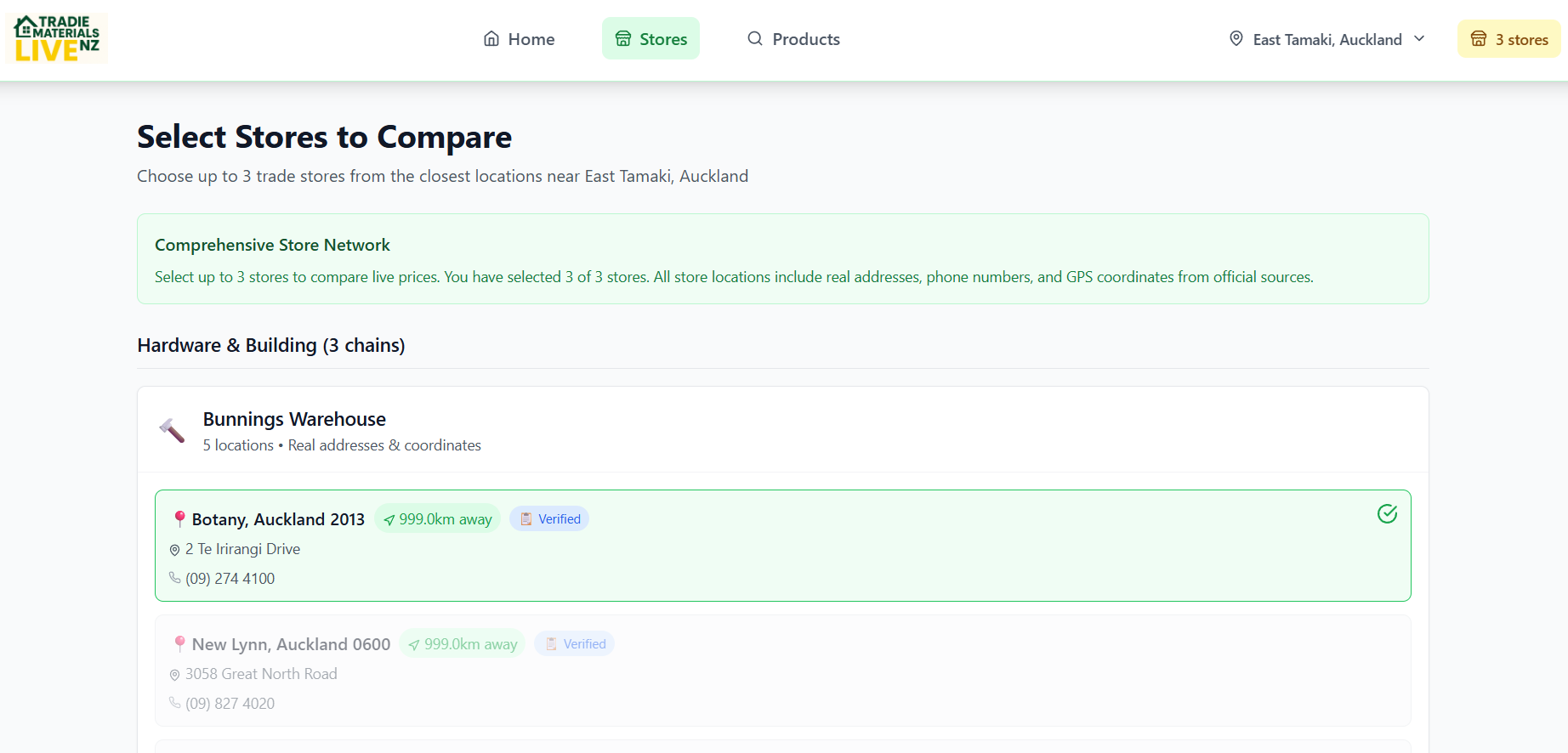Open the Stores nav tab
This screenshot has width=1568, height=753.
pos(650,39)
